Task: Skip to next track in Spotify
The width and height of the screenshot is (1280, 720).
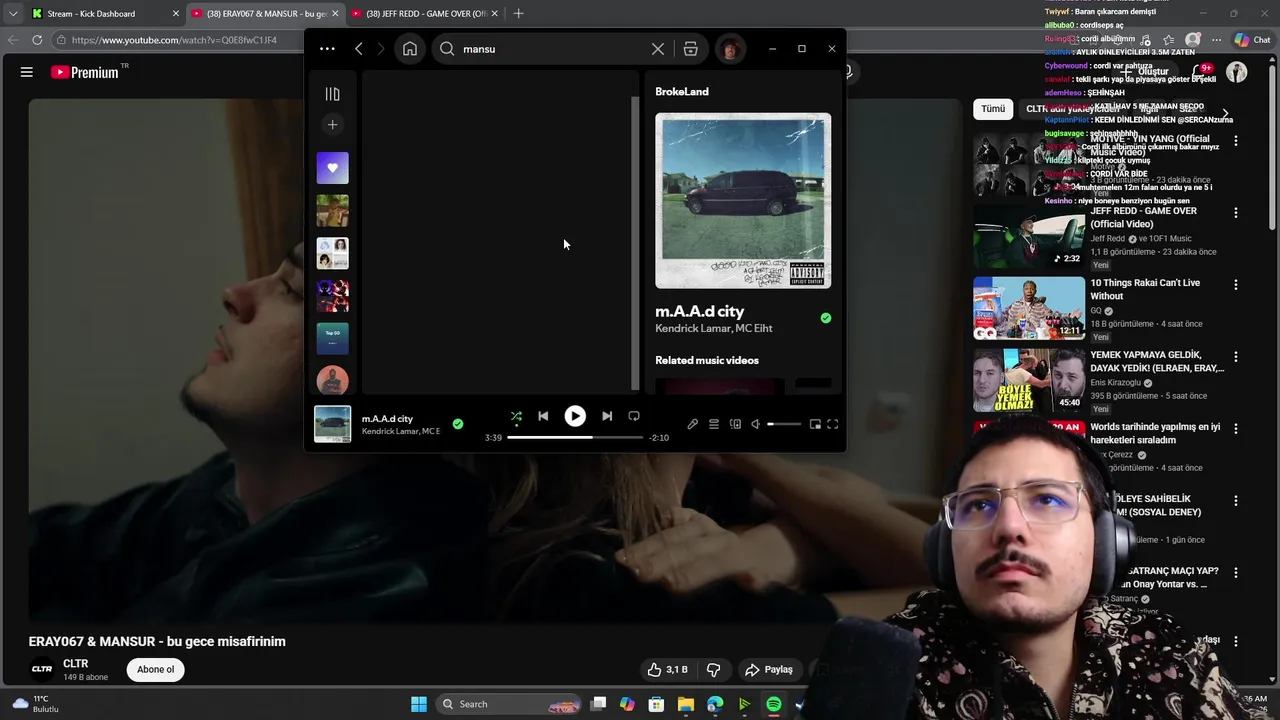Action: point(607,416)
